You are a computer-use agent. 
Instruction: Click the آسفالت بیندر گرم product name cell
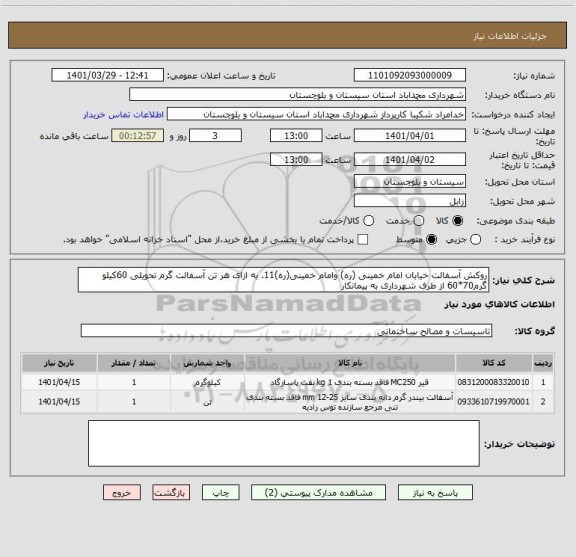point(350,402)
